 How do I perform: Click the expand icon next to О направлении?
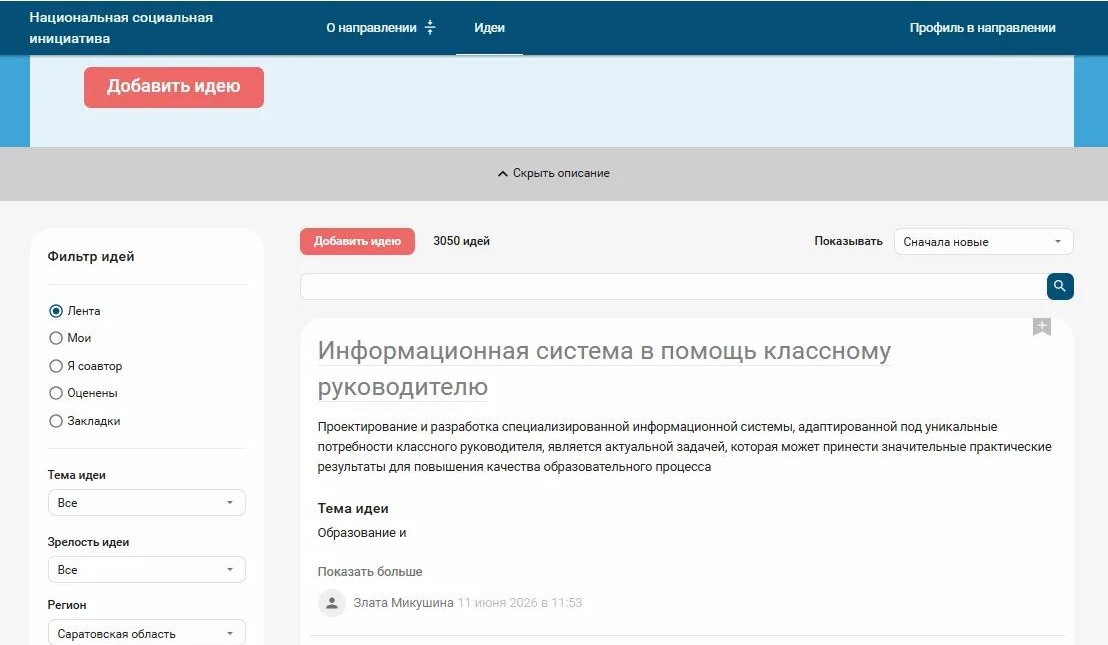point(430,28)
